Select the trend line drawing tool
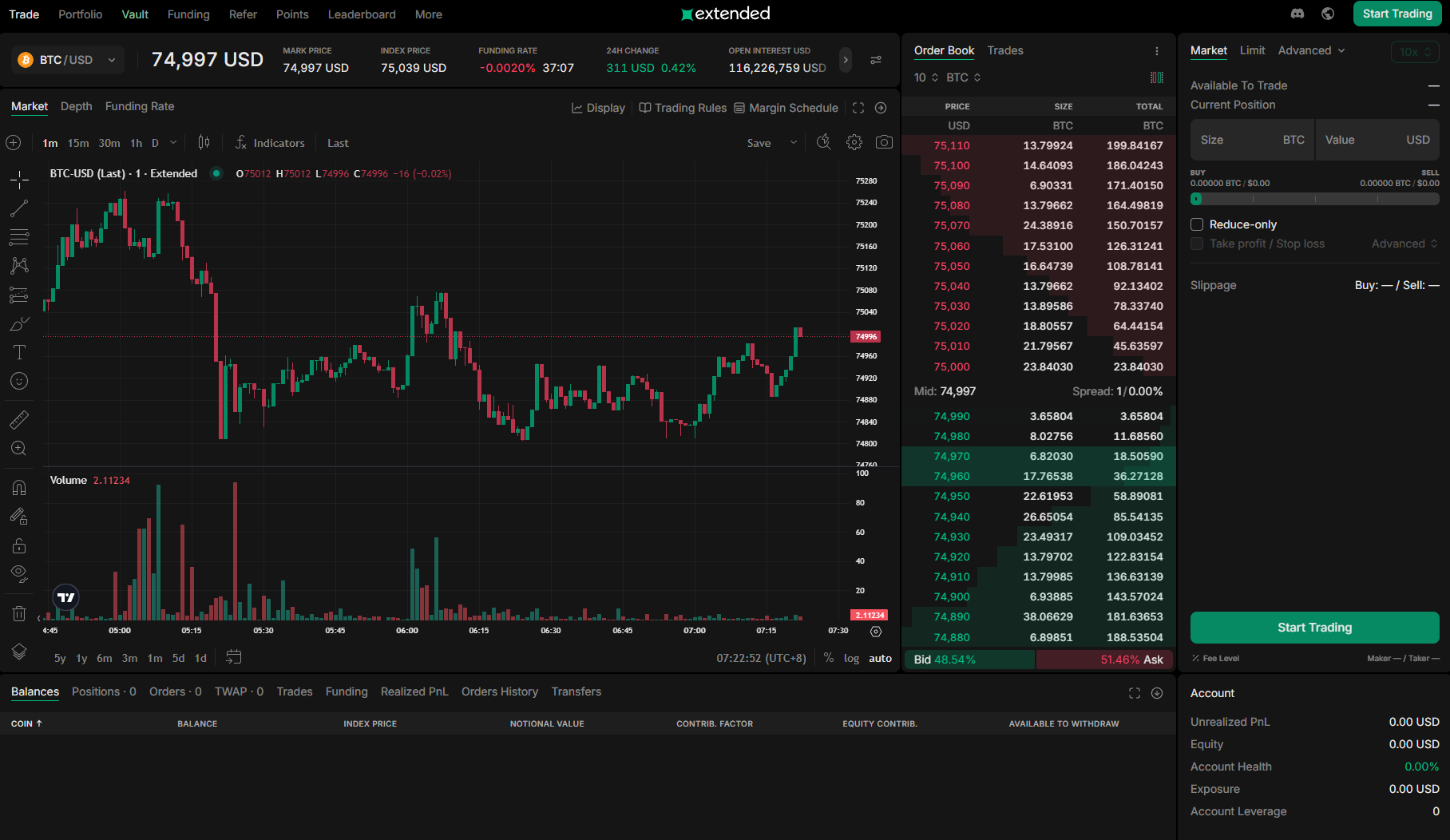This screenshot has height=840, width=1450. 19,208
